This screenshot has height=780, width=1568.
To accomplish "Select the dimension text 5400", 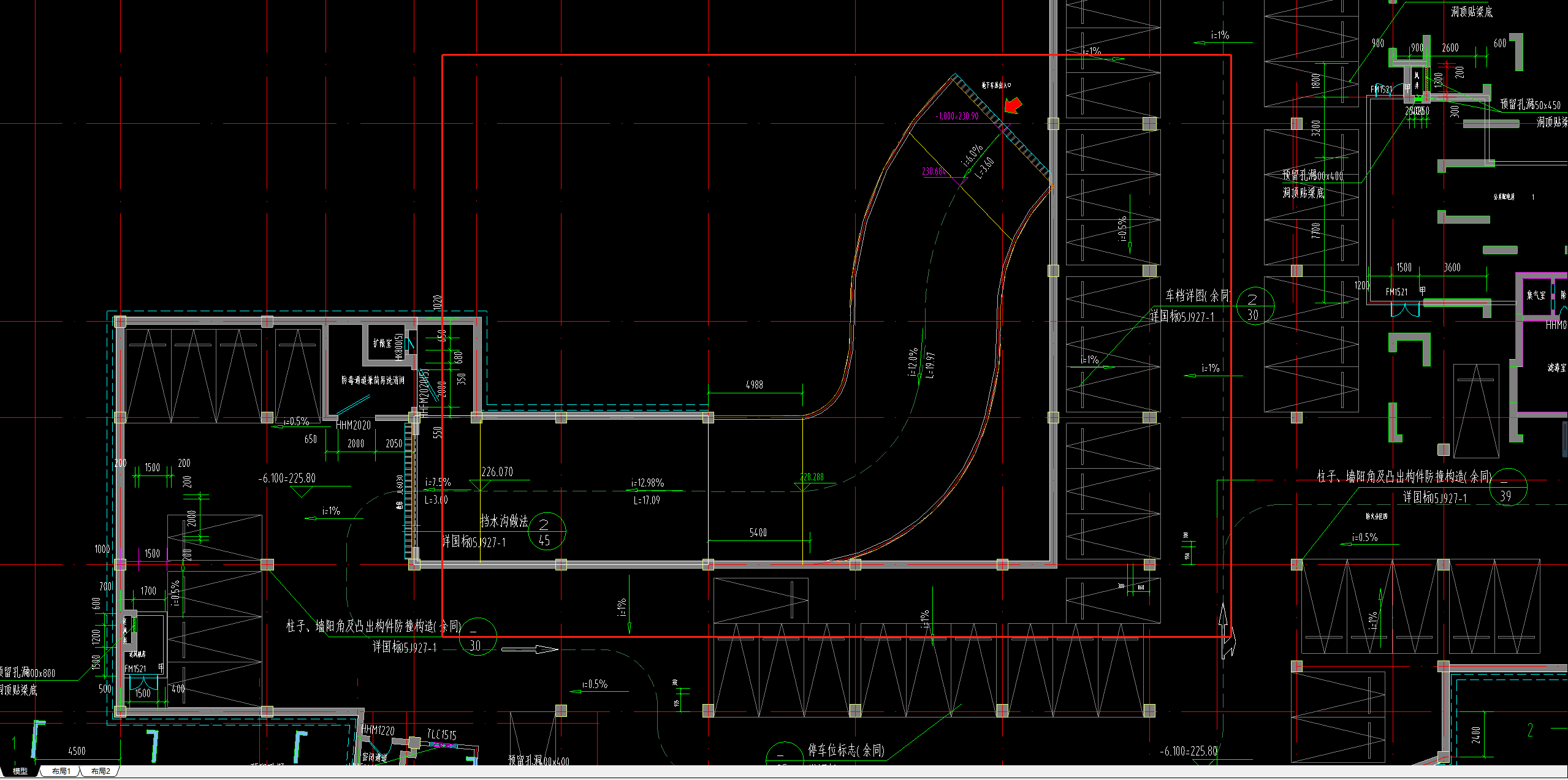I will click(x=758, y=532).
